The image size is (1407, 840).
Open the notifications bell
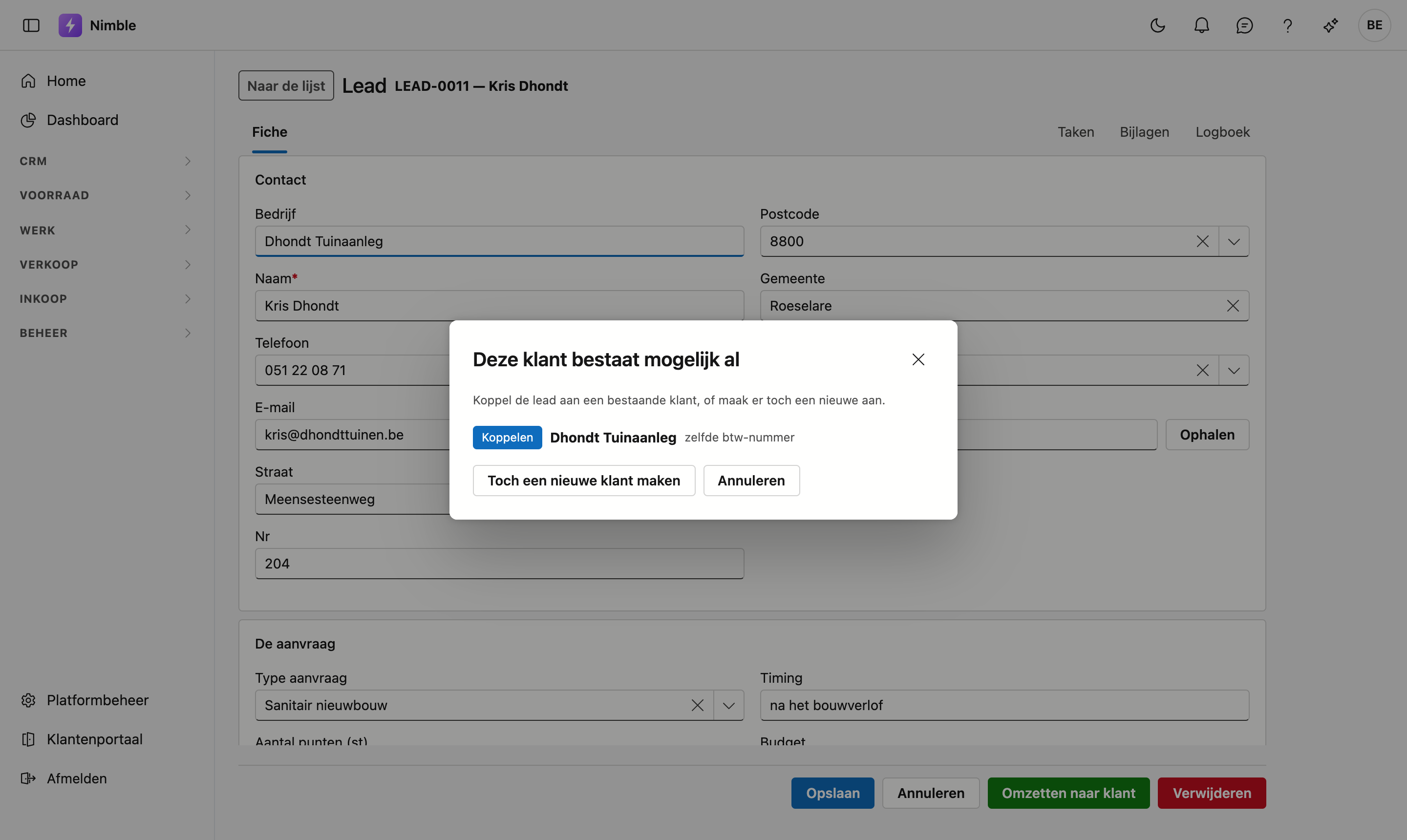[1201, 25]
